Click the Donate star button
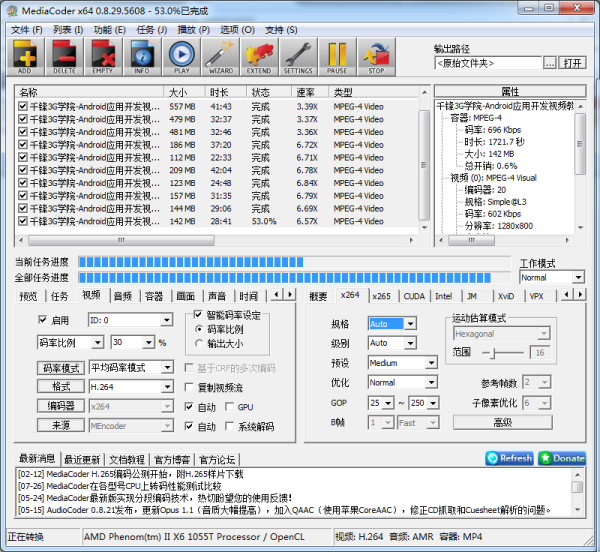The image size is (600, 552). tap(562, 458)
